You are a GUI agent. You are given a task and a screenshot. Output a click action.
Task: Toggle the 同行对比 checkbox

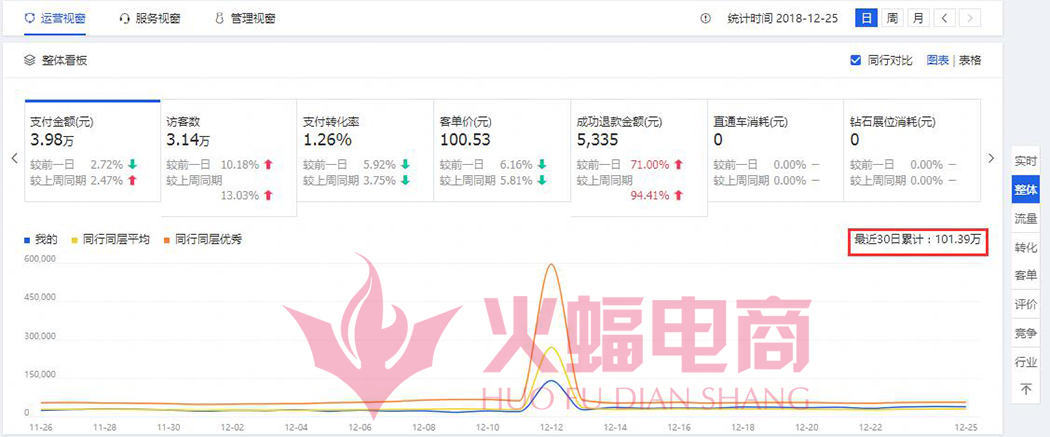855,60
